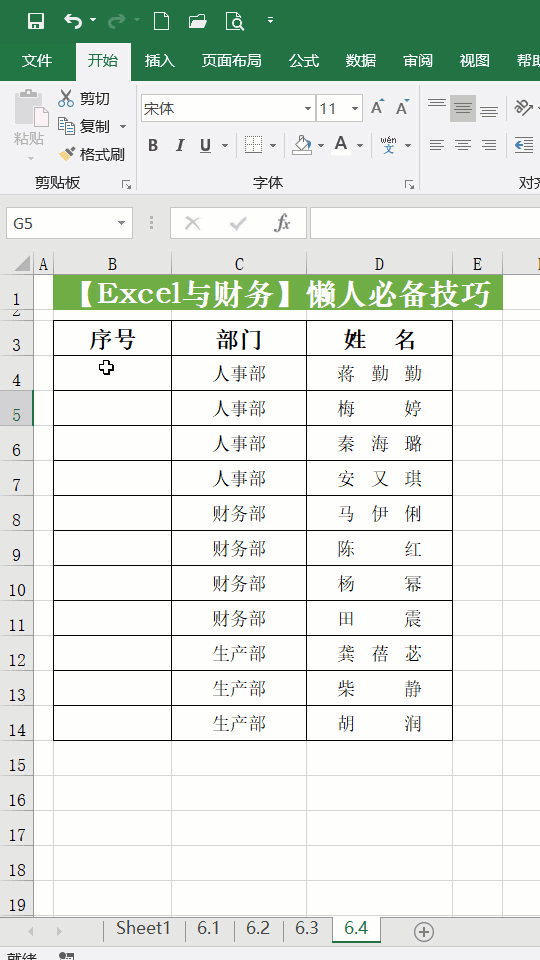Click the Decrease Font Size icon

(x=402, y=107)
